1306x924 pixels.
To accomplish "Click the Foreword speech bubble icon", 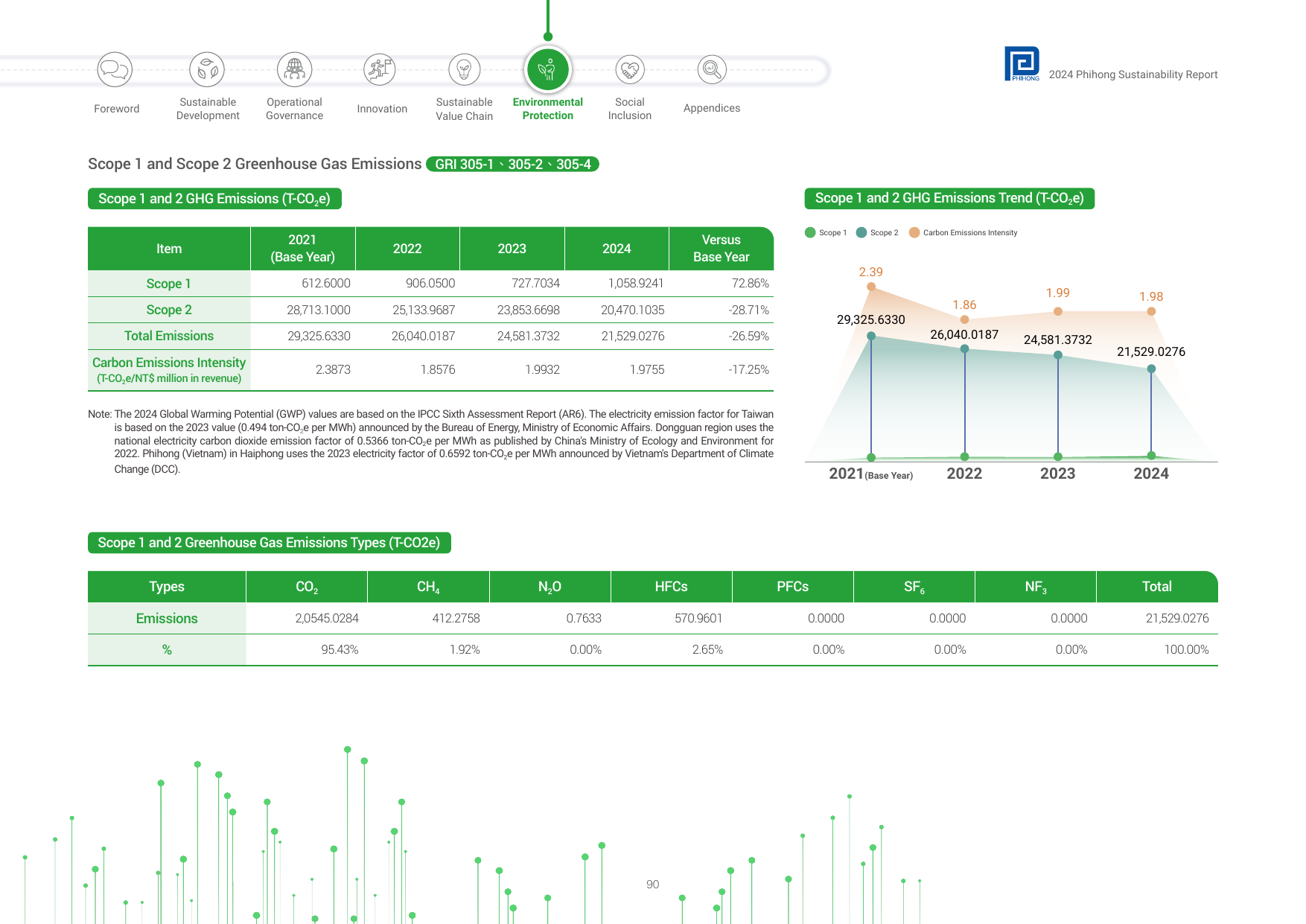I will pos(115,70).
